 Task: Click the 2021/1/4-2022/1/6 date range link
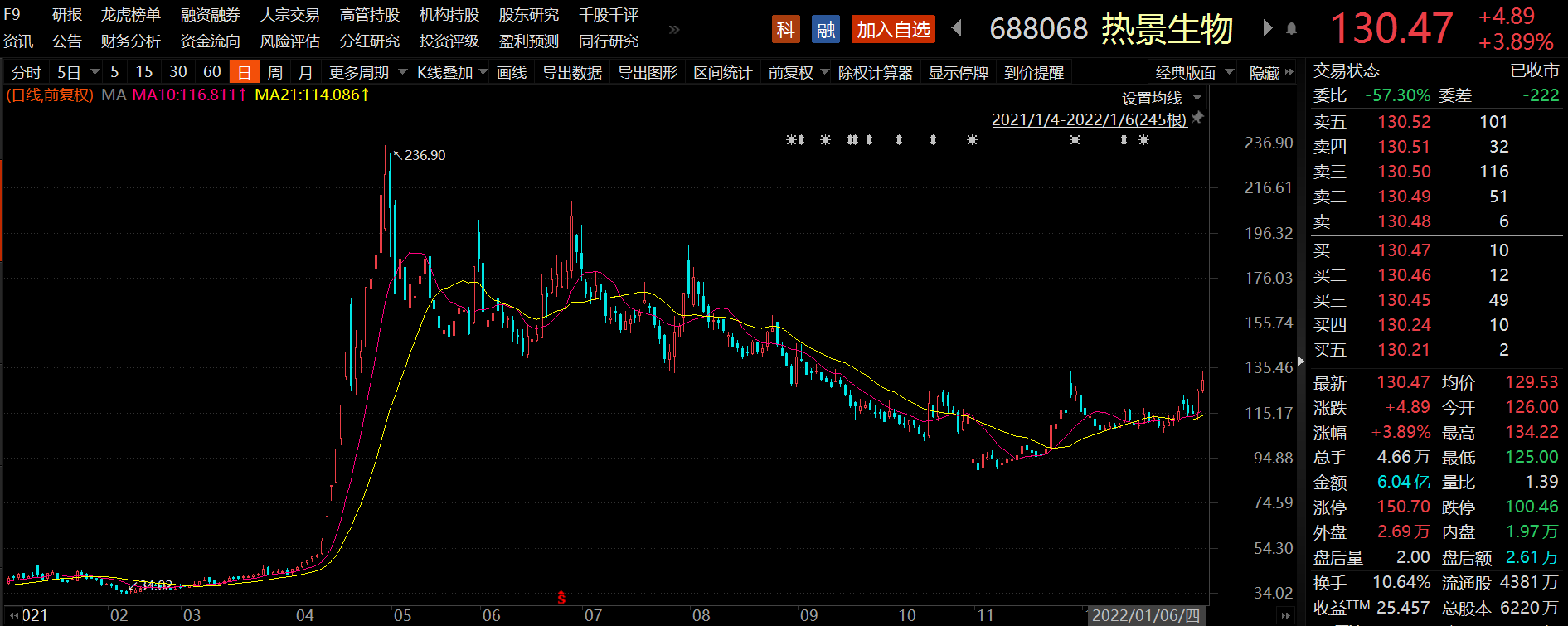[1089, 119]
